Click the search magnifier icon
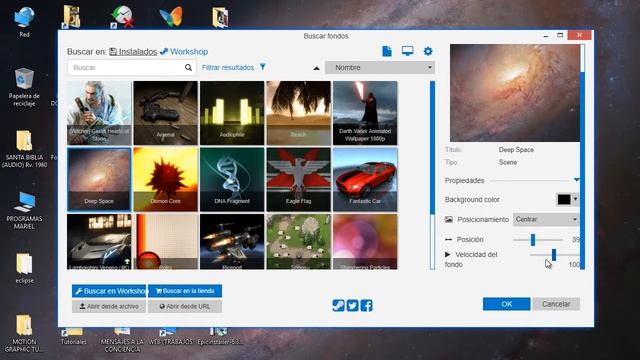Viewport: 640px width, 360px height. coord(188,67)
